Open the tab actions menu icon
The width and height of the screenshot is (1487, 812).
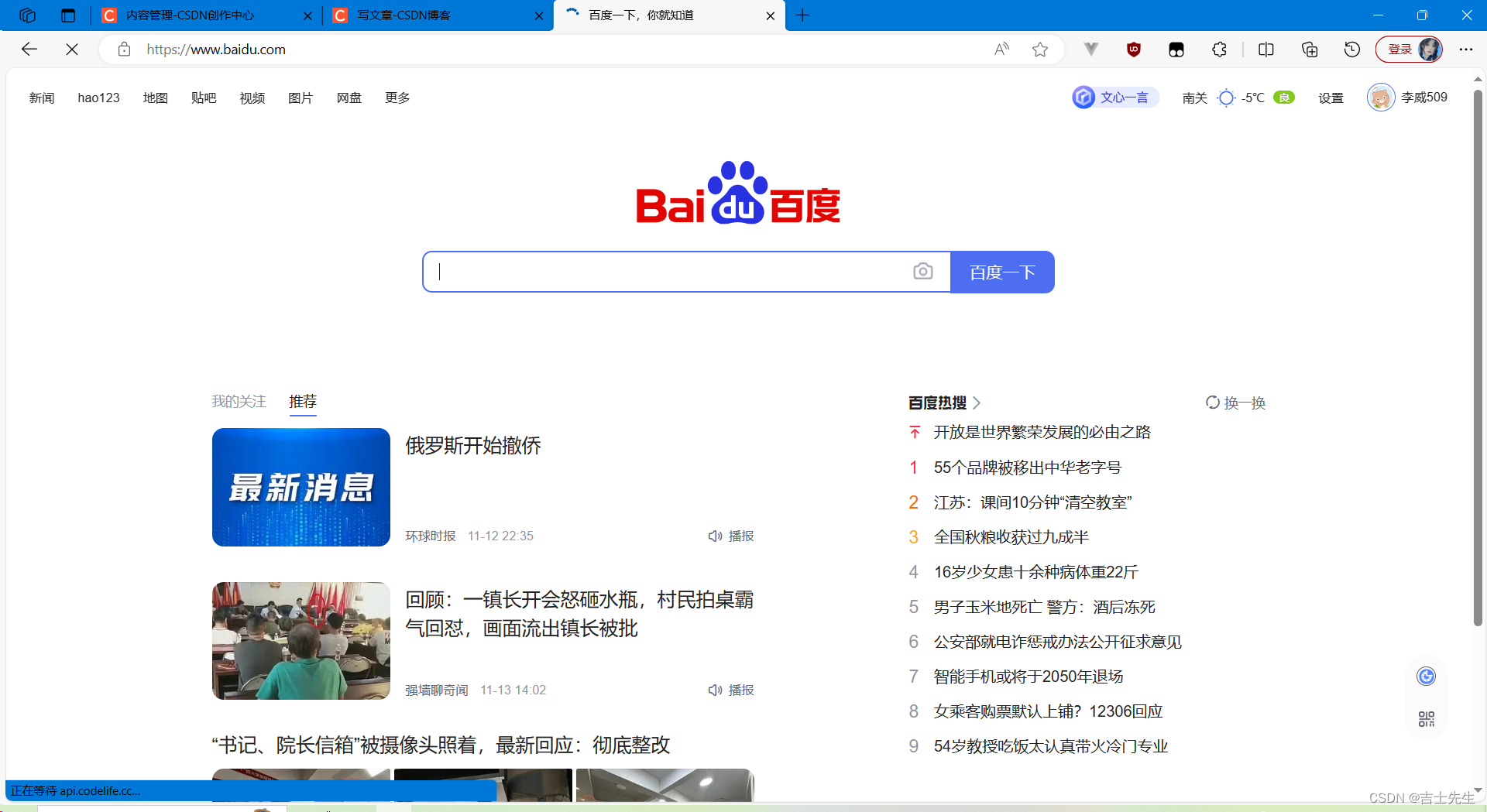click(68, 15)
